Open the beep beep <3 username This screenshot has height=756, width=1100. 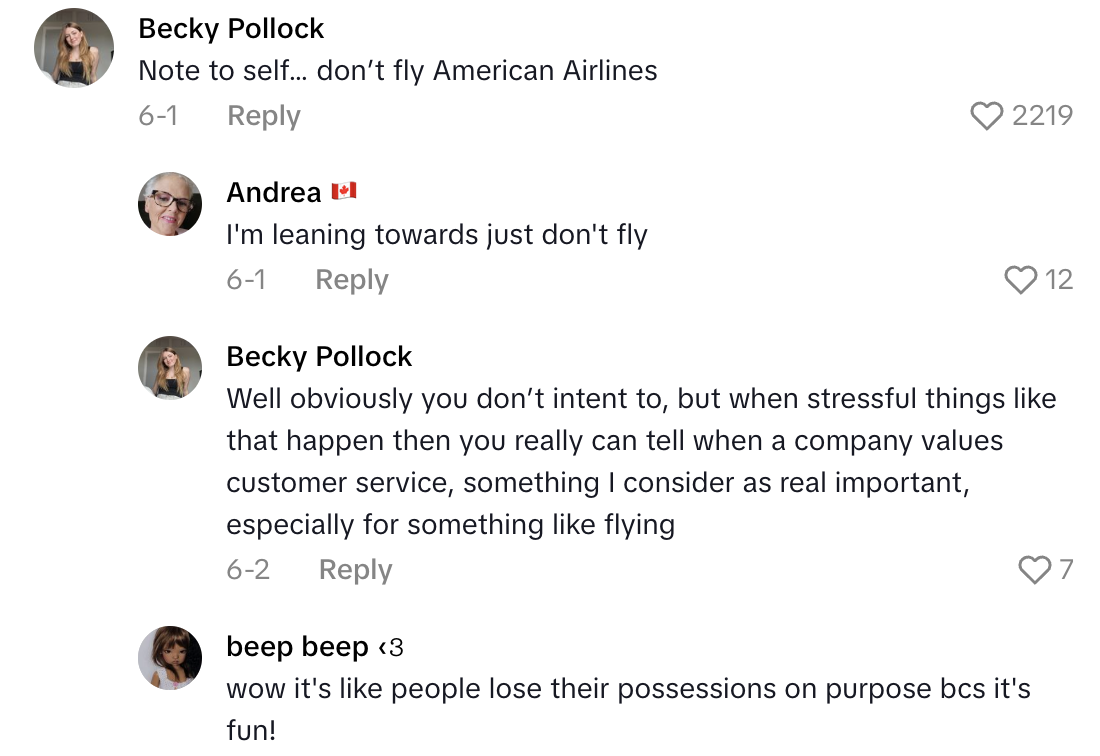coord(314,647)
